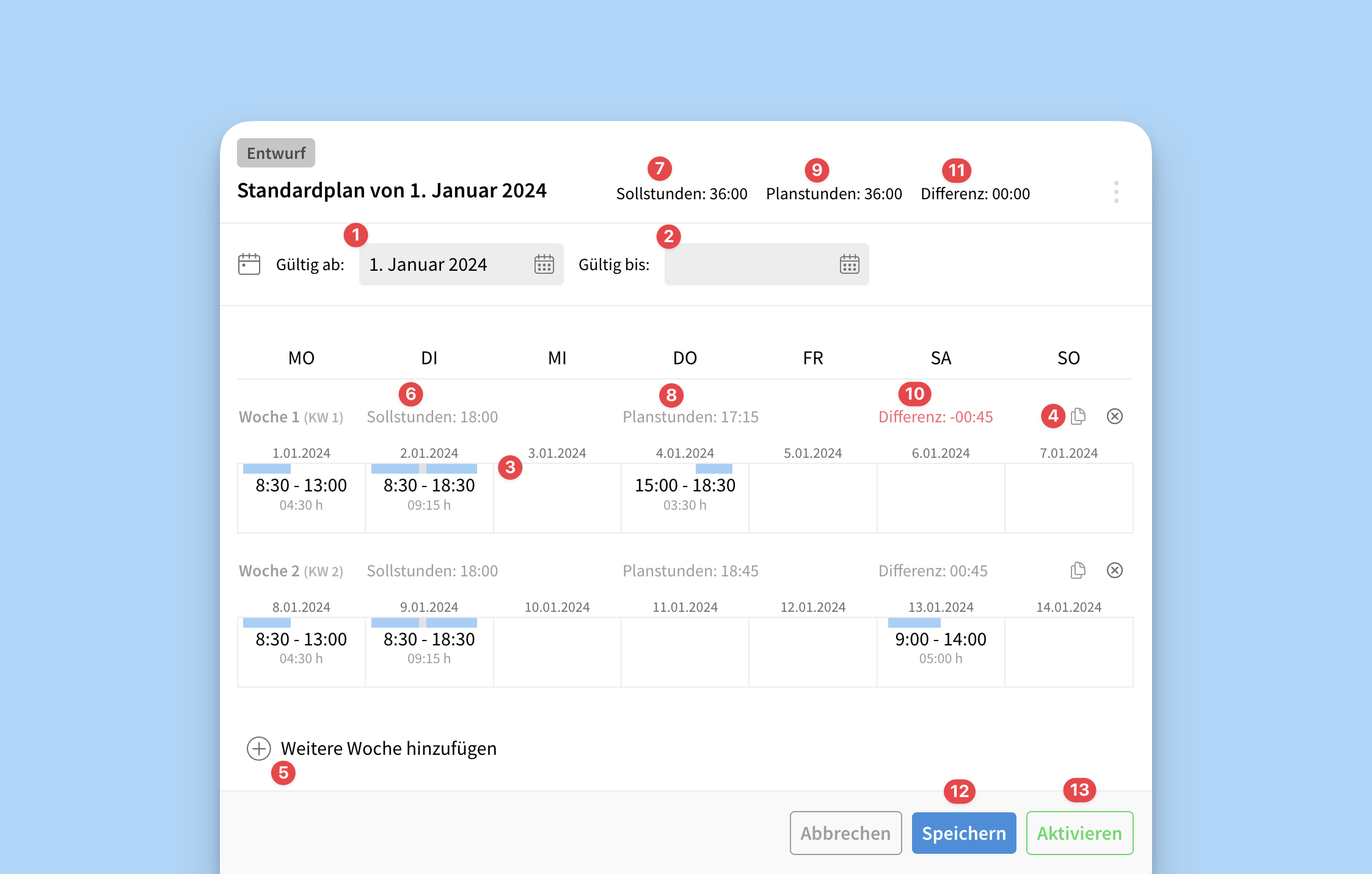Click the Speichern button
Image resolution: width=1372 pixels, height=874 pixels.
point(963,833)
